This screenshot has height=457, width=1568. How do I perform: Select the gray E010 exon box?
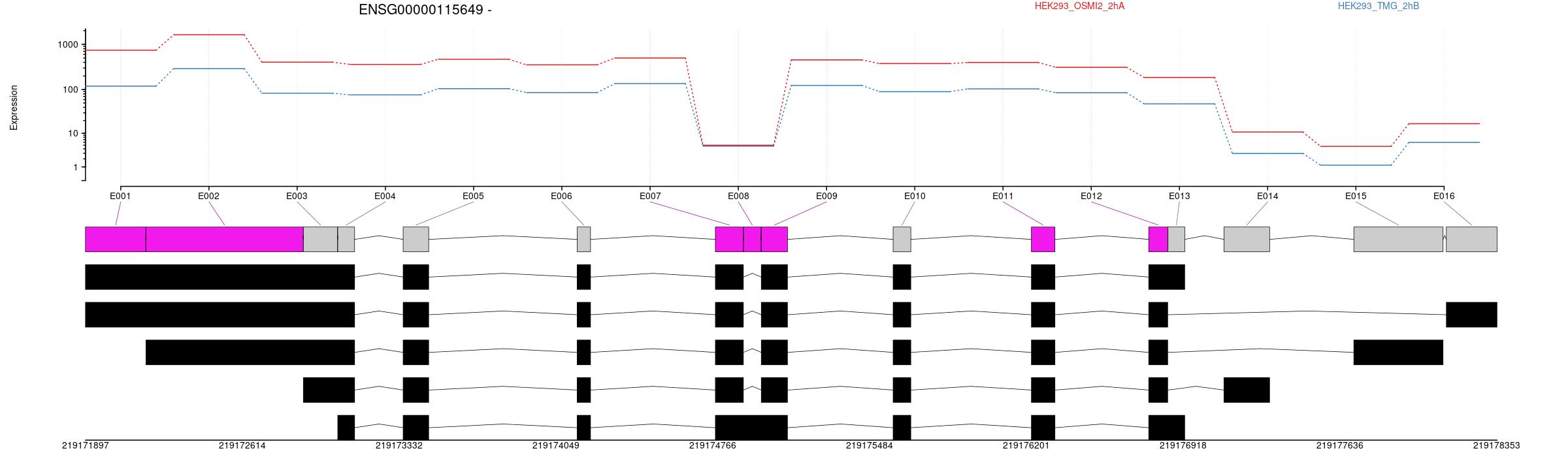[x=902, y=239]
